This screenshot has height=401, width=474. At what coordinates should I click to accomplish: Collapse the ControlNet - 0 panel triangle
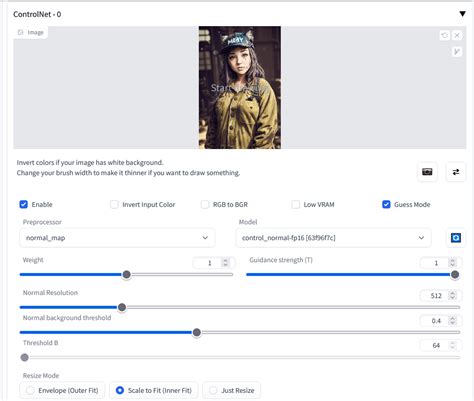point(462,14)
